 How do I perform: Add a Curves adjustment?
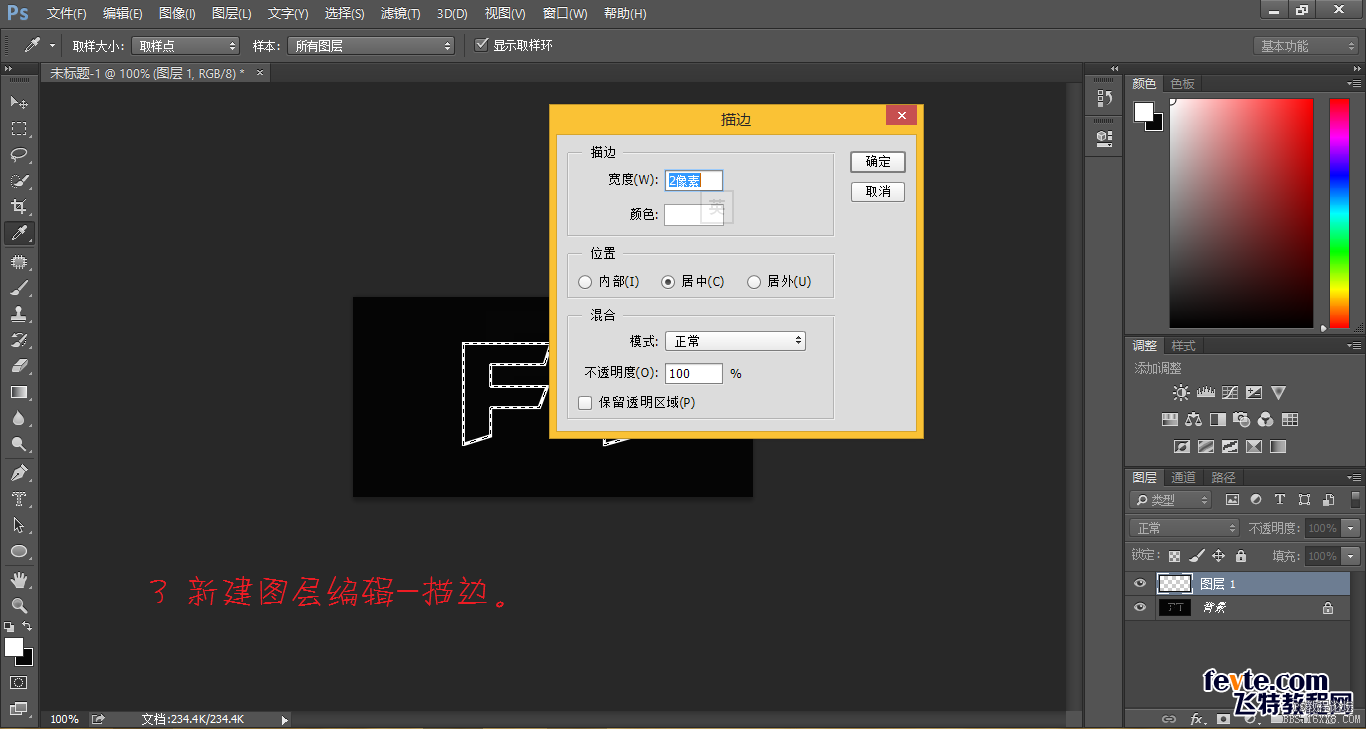1230,393
